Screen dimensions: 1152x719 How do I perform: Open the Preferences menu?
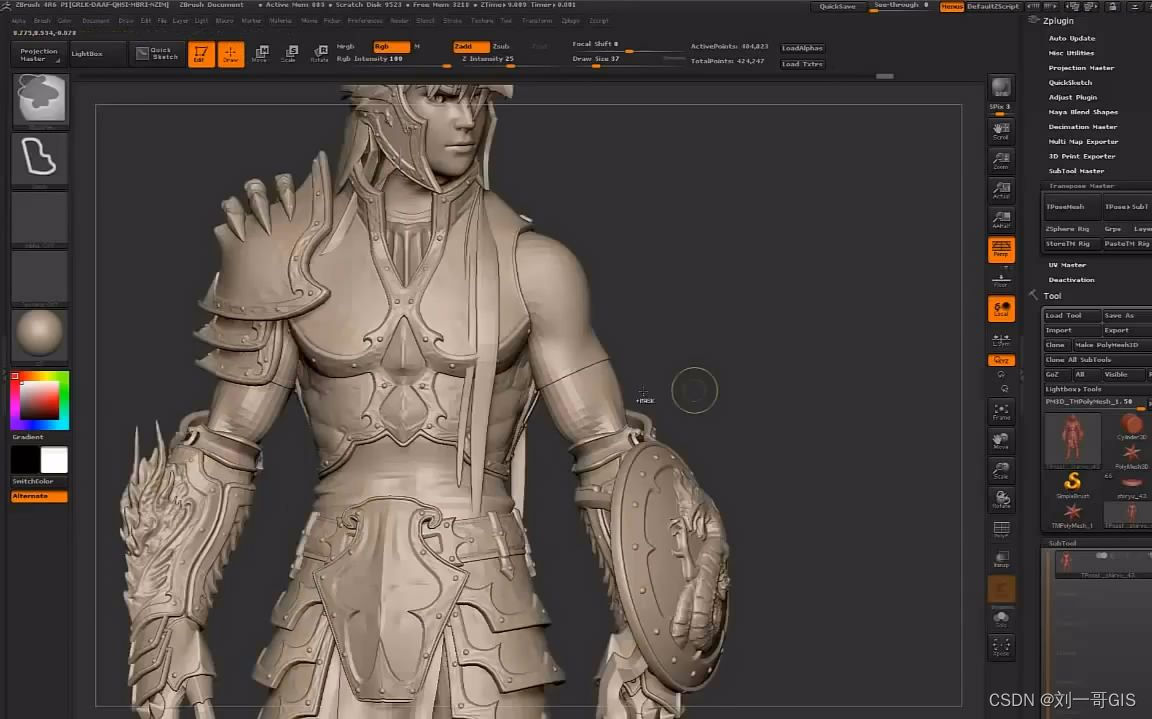pyautogui.click(x=365, y=20)
